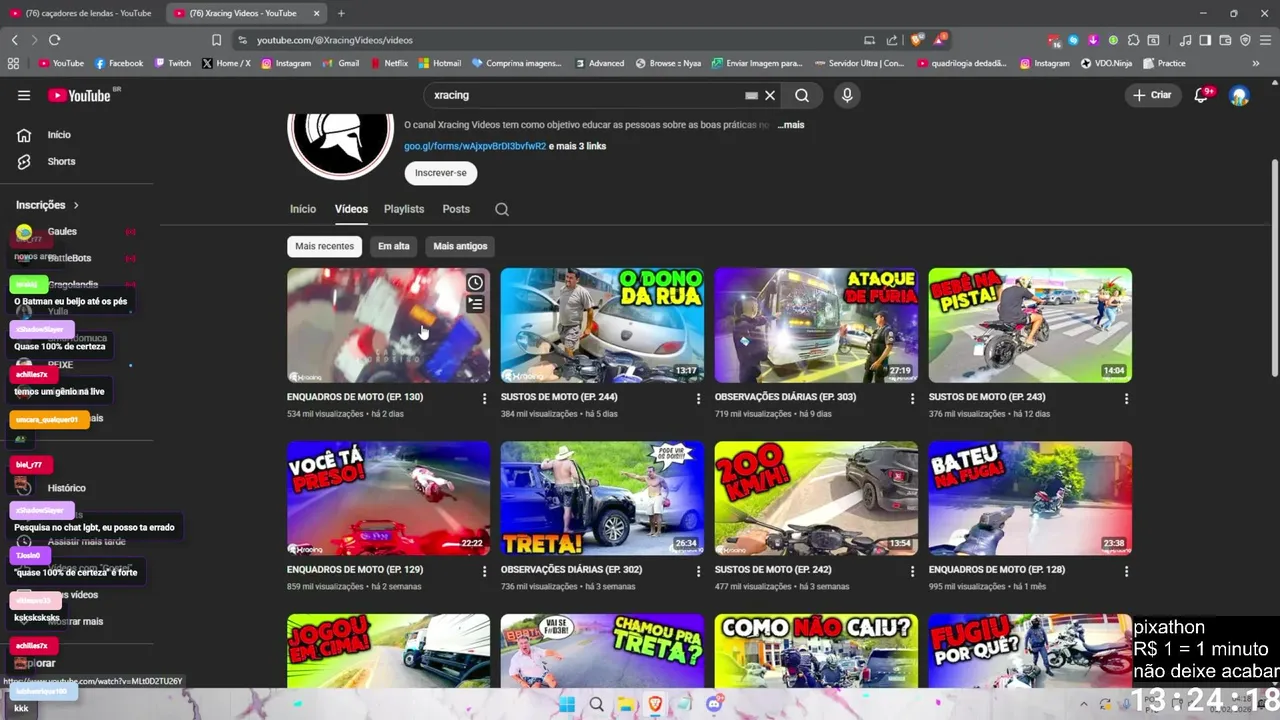
Task: Open options for OBSERVAÇÕES DIÁRIAS (EP. 303)
Action: click(x=912, y=398)
